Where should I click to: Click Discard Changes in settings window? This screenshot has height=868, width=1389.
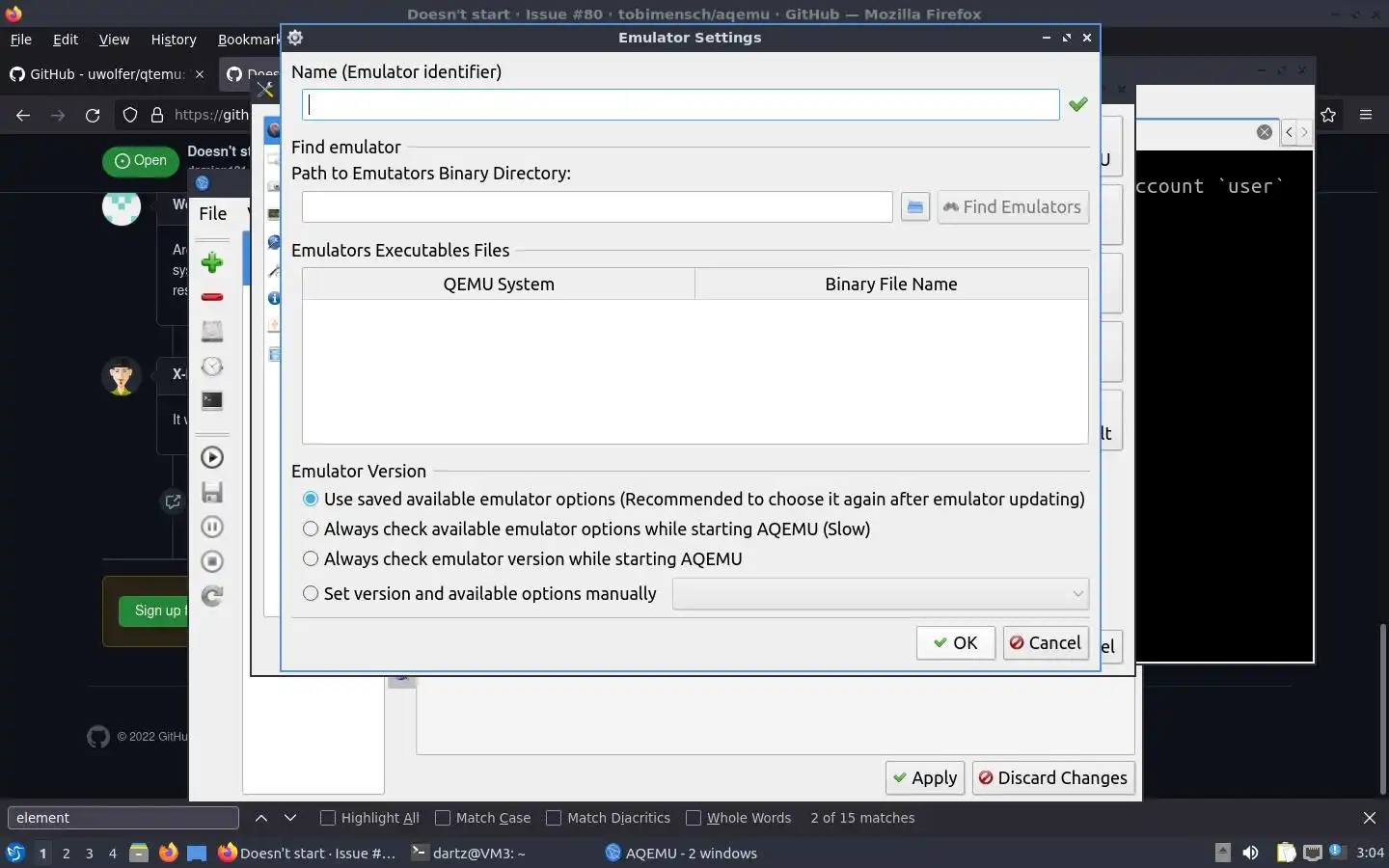pyautogui.click(x=1053, y=777)
